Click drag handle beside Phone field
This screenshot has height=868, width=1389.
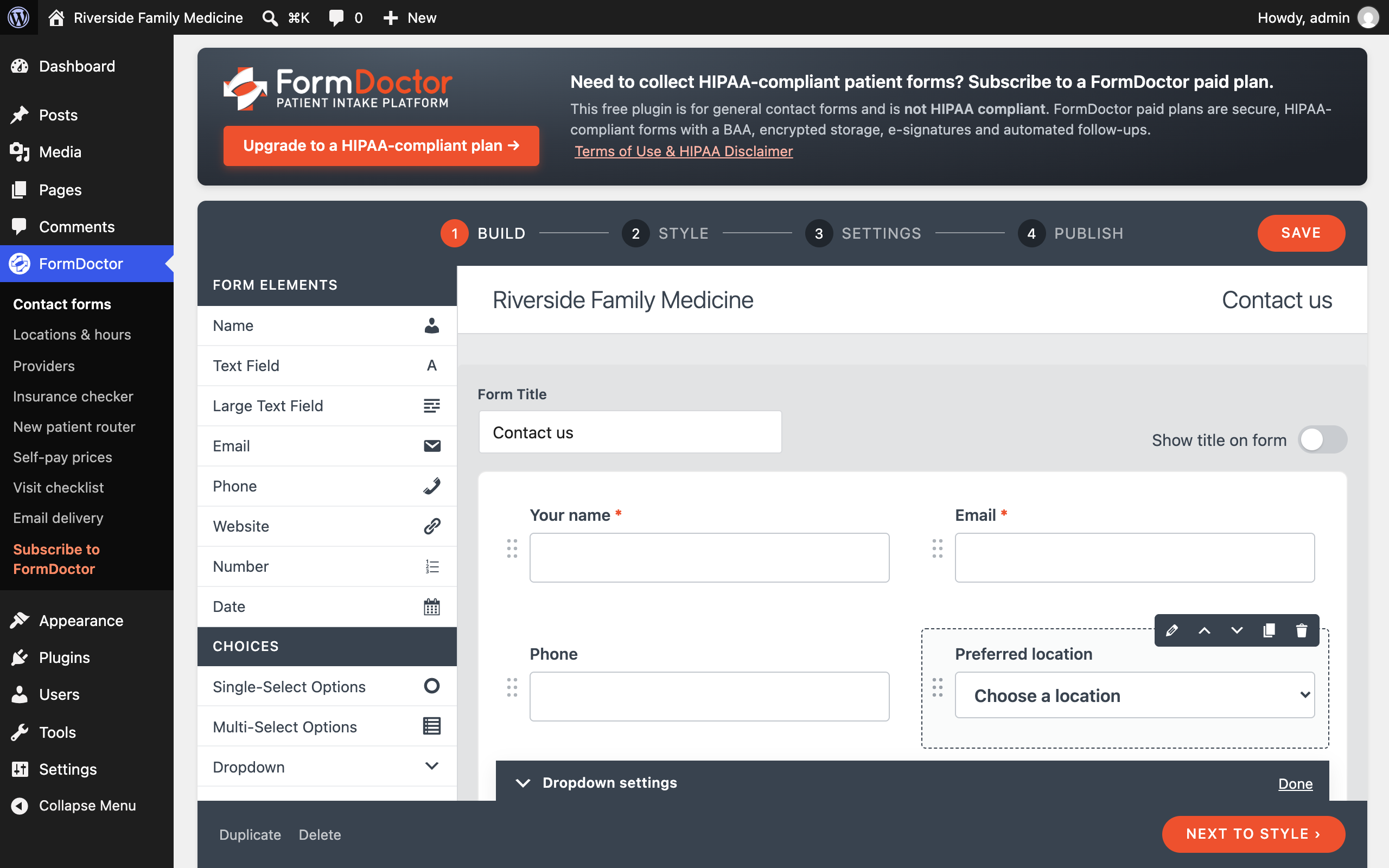(512, 687)
